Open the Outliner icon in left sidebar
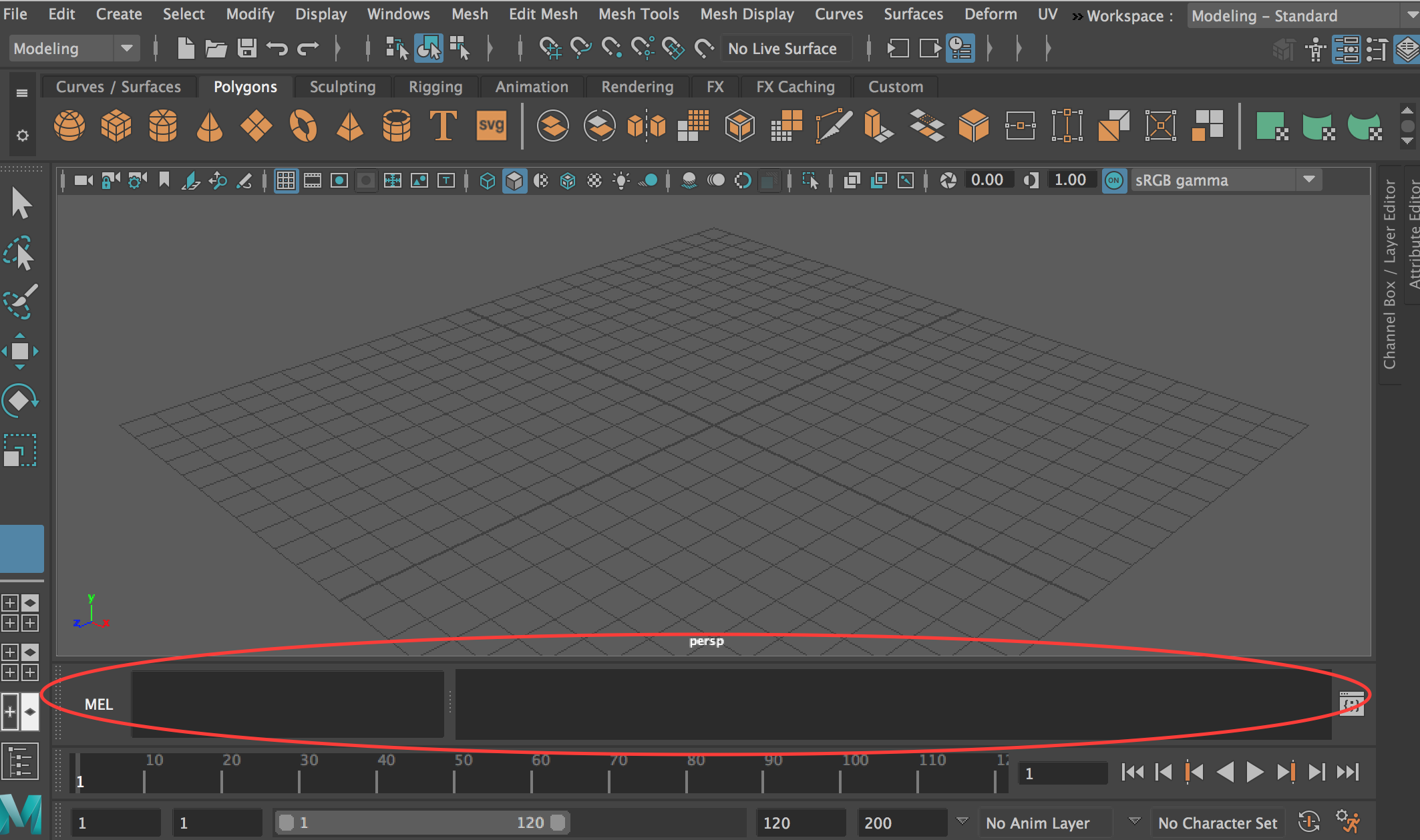Screen dimensions: 1420x840 (20, 762)
